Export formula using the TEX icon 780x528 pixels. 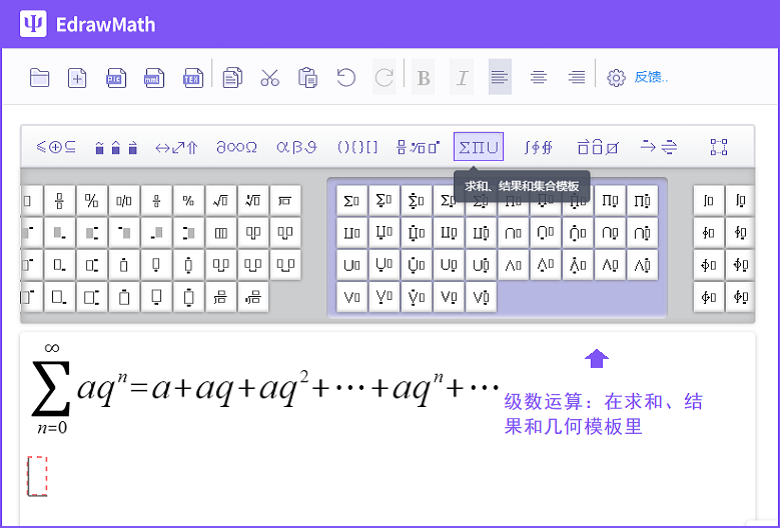(x=193, y=78)
